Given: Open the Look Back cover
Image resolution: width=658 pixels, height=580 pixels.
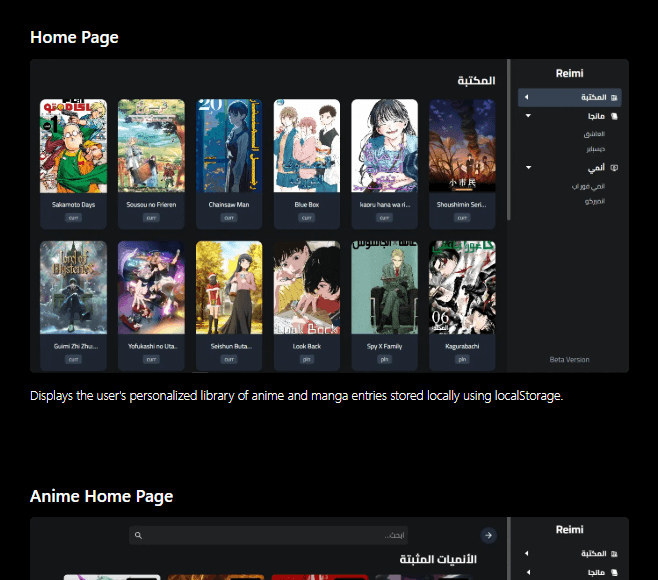Looking at the screenshot, I should (x=307, y=287).
